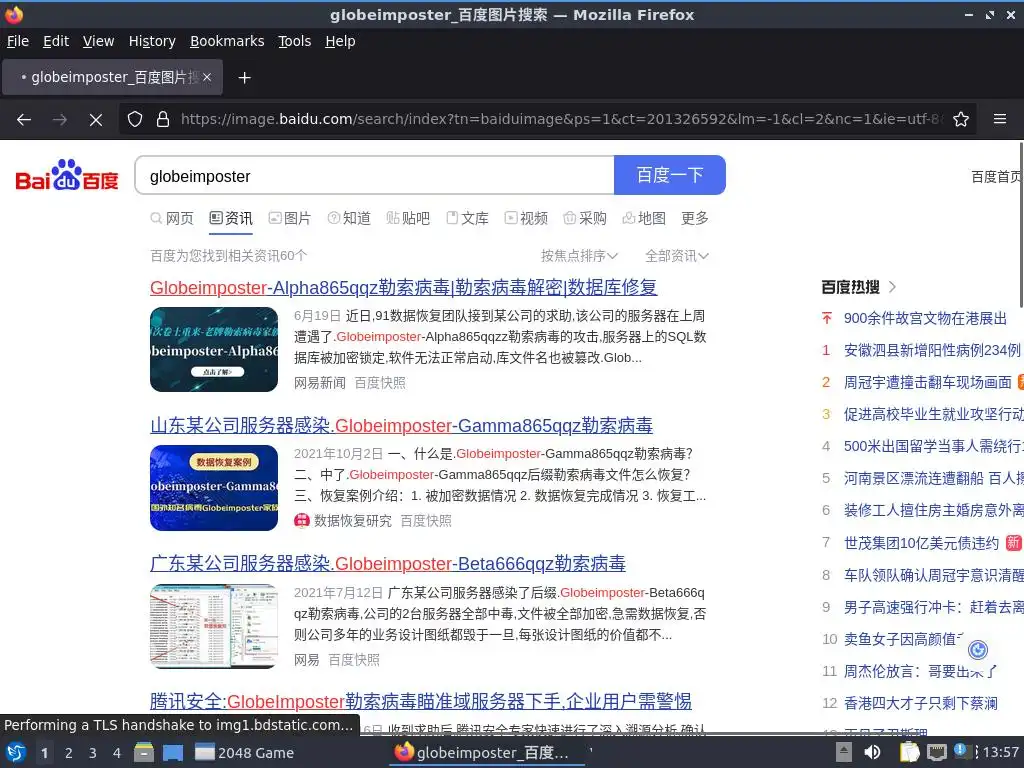Open Help menu
This screenshot has width=1024, height=768.
coord(340,41)
